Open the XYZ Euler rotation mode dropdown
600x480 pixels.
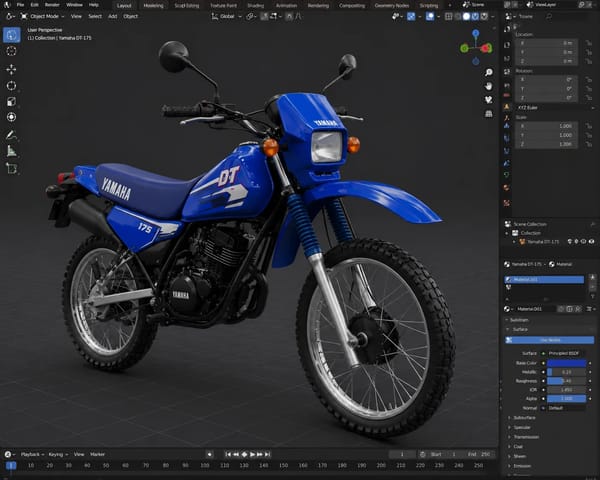coord(555,108)
